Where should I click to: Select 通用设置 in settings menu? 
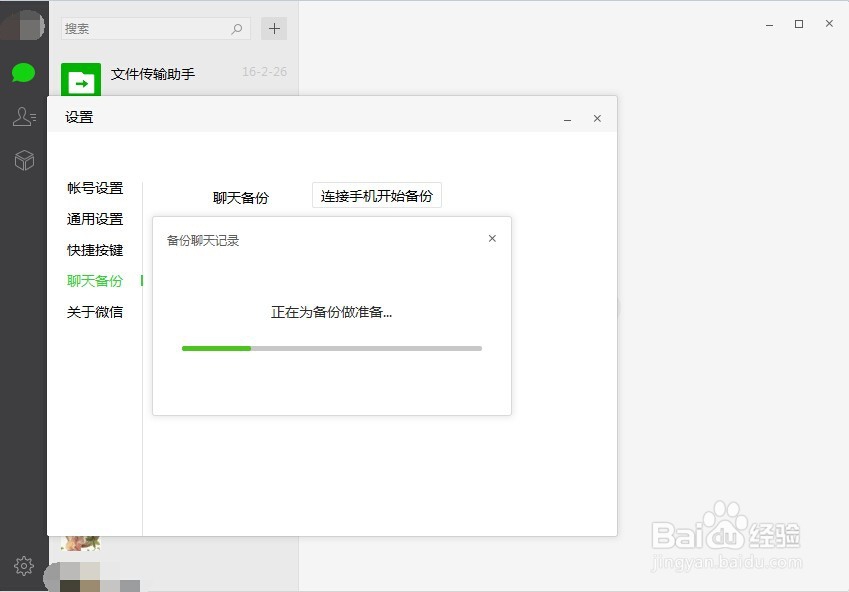tap(95, 219)
